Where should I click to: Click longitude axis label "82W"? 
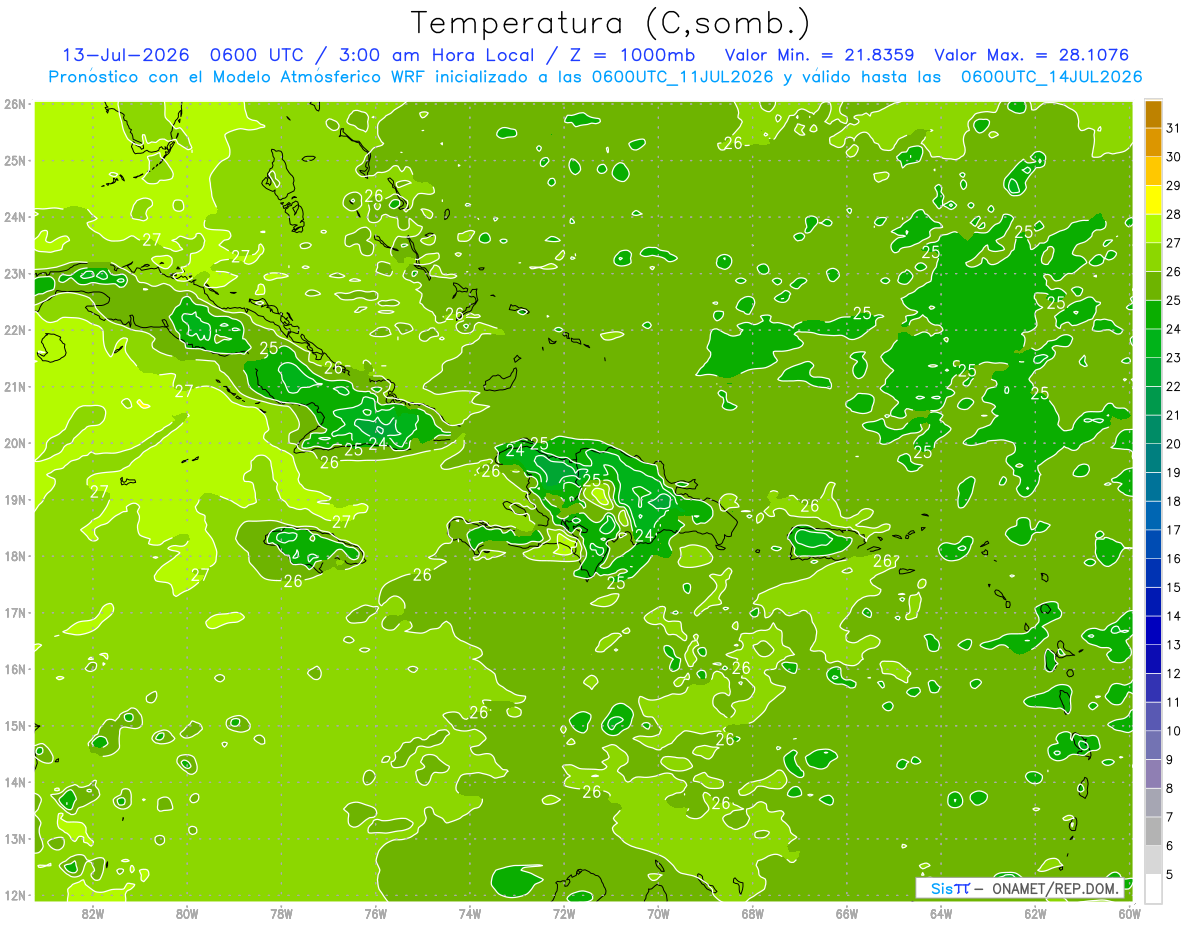(93, 912)
